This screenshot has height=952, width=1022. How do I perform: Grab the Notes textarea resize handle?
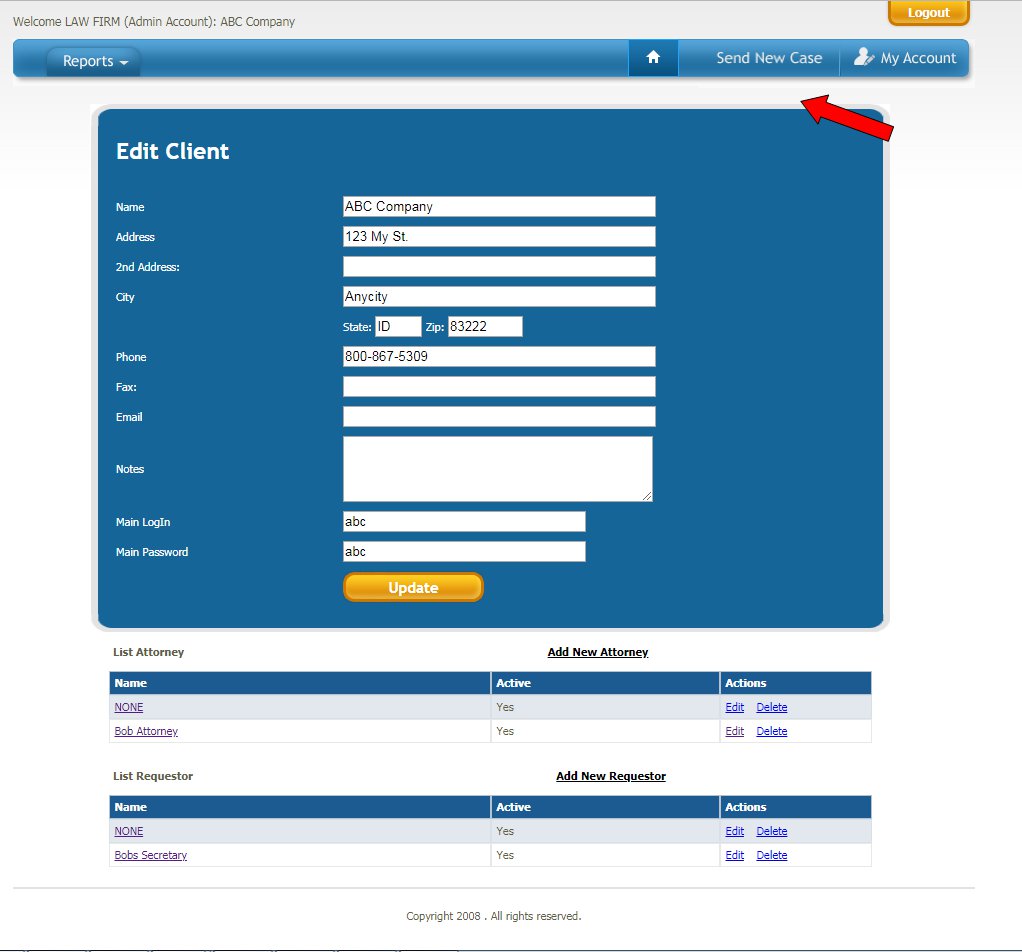pos(647,496)
